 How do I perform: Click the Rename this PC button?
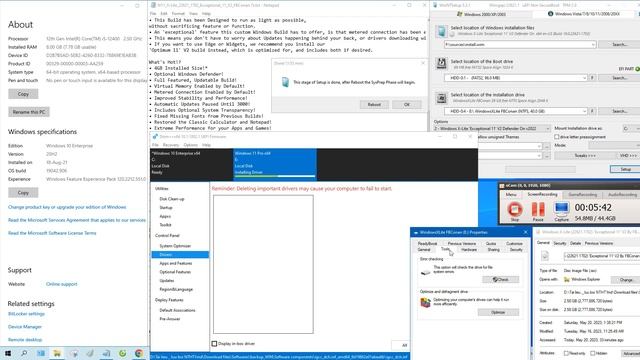tap(29, 112)
